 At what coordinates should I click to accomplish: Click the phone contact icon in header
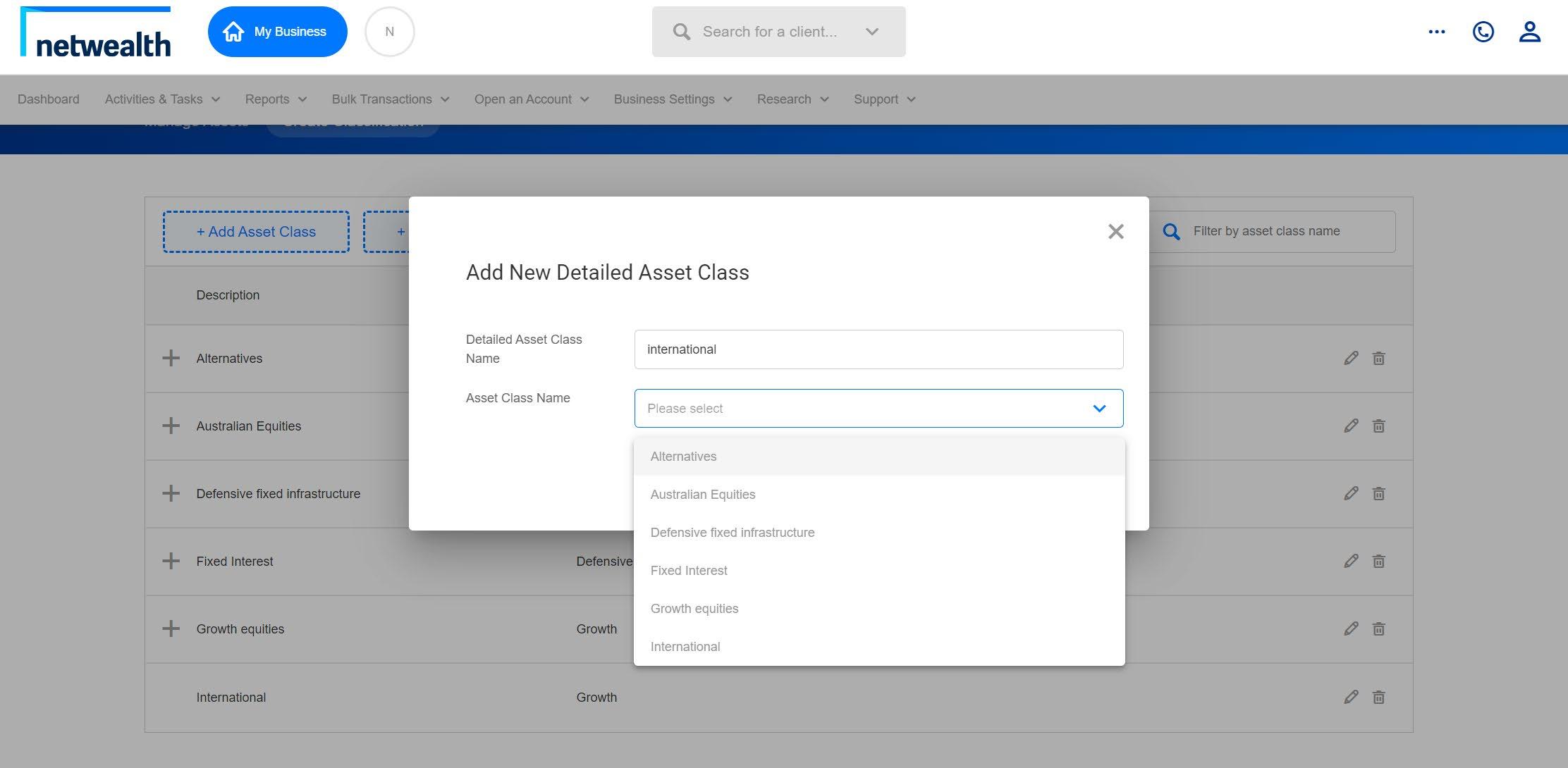(x=1483, y=32)
